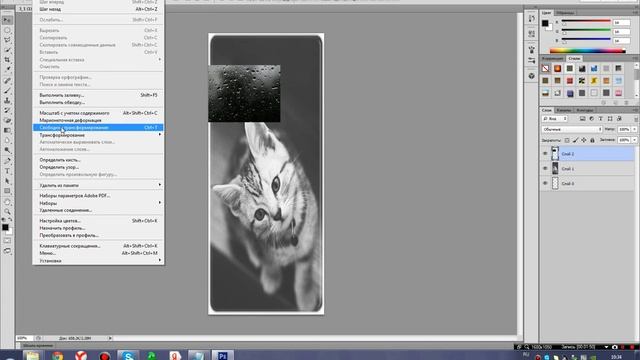The width and height of the screenshot is (640, 360).
Task: Toggle lock transparent pixels
Action: click(x=567, y=140)
